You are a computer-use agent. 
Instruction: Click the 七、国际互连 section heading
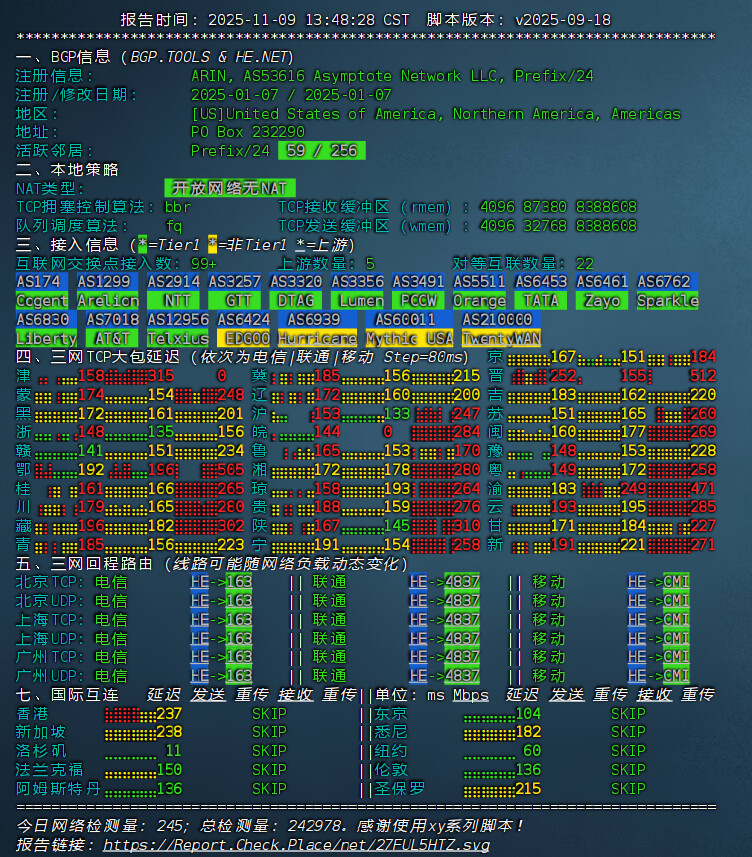pos(67,695)
